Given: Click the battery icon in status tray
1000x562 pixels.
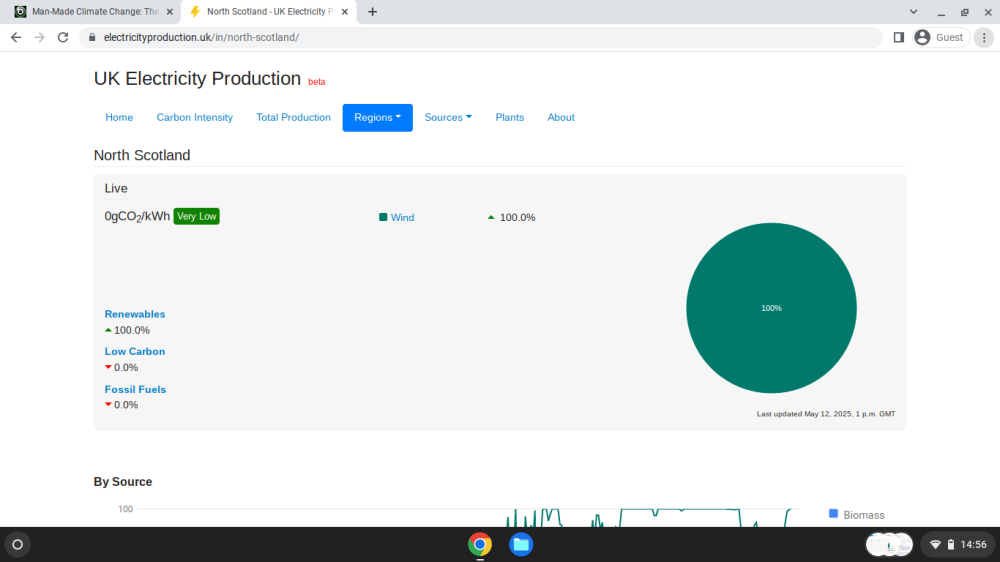Looking at the screenshot, I should pyautogui.click(x=951, y=545).
